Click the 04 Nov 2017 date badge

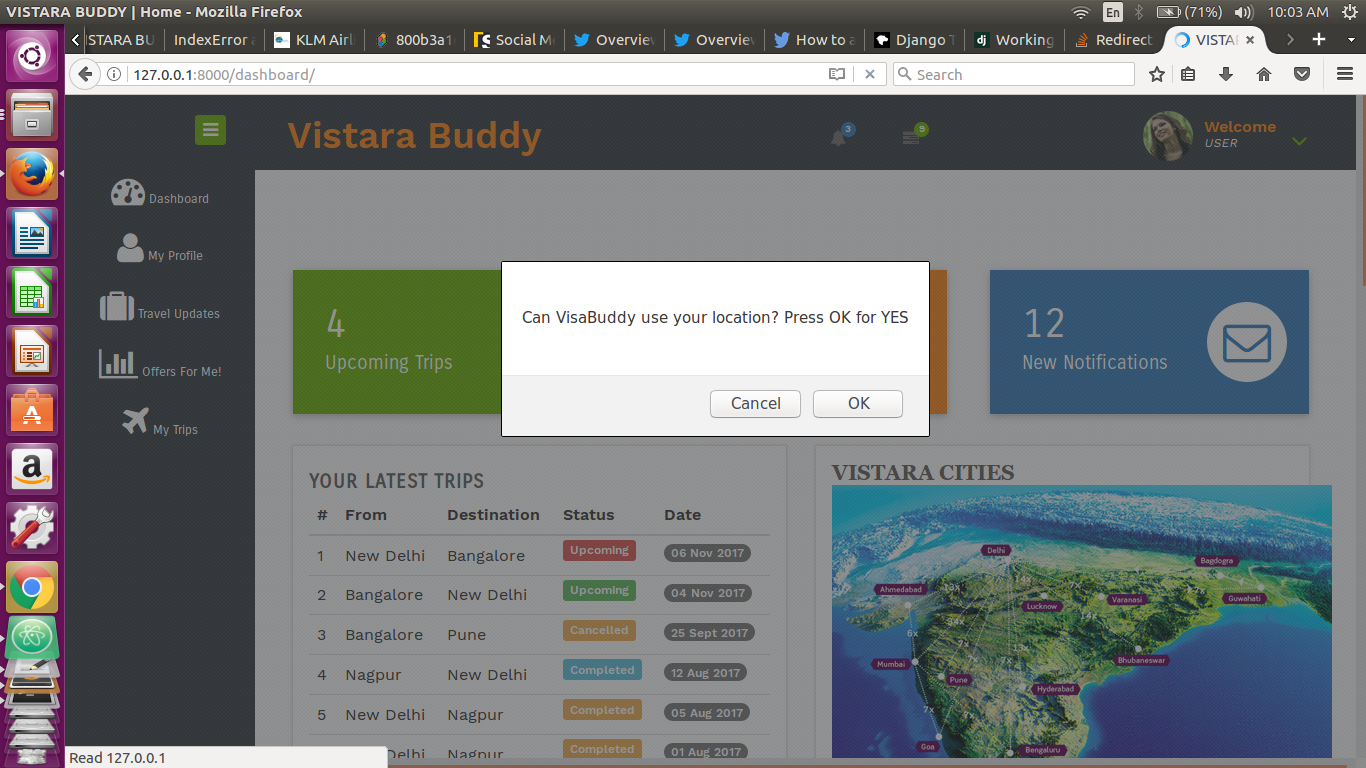click(x=708, y=593)
